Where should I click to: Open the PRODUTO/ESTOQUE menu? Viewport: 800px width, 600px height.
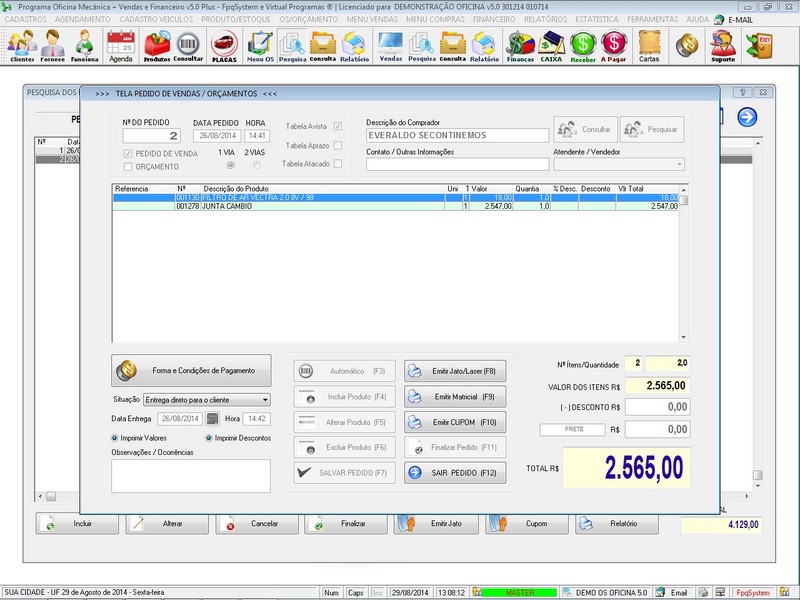pos(236,19)
